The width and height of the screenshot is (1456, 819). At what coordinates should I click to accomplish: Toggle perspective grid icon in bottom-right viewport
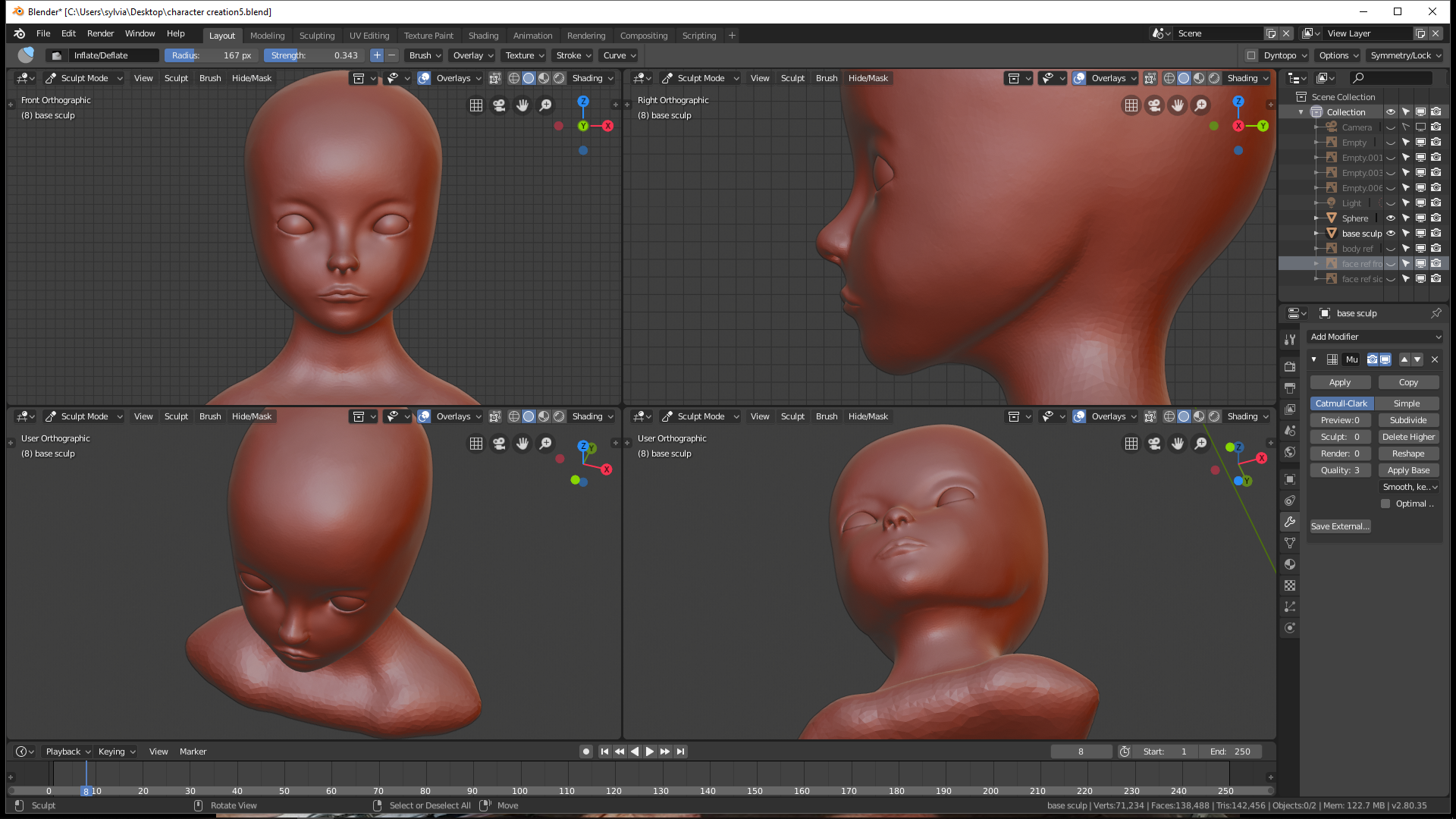pyautogui.click(x=1131, y=444)
